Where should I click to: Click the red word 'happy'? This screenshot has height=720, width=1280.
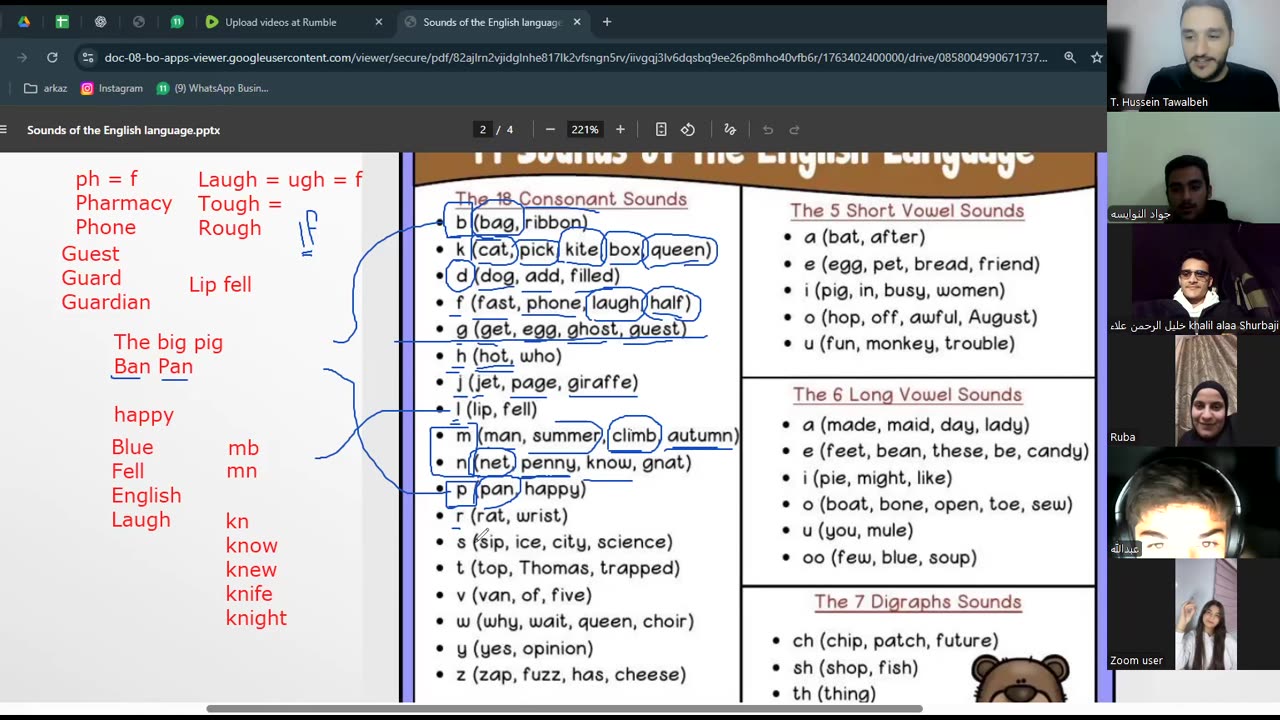[x=144, y=415]
